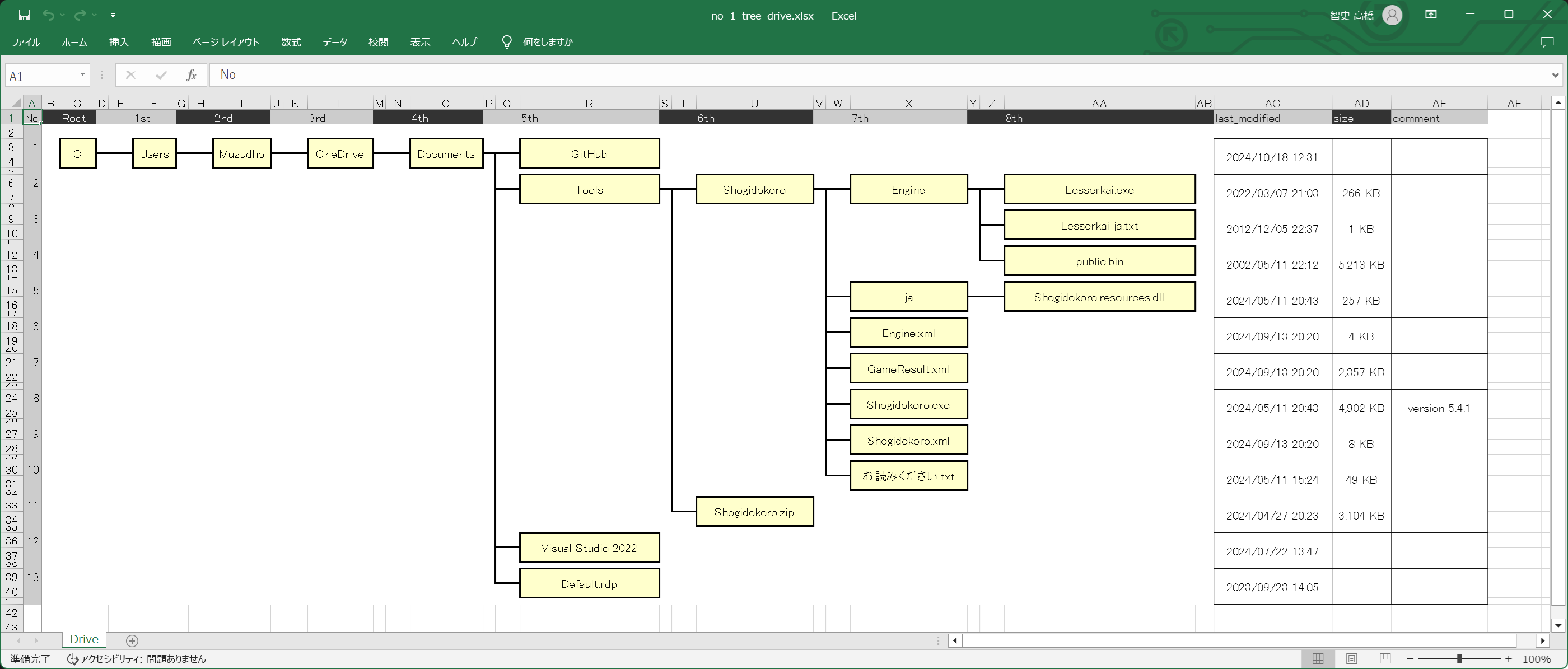
Task: Click the Shogidokoro folder box
Action: (x=754, y=189)
